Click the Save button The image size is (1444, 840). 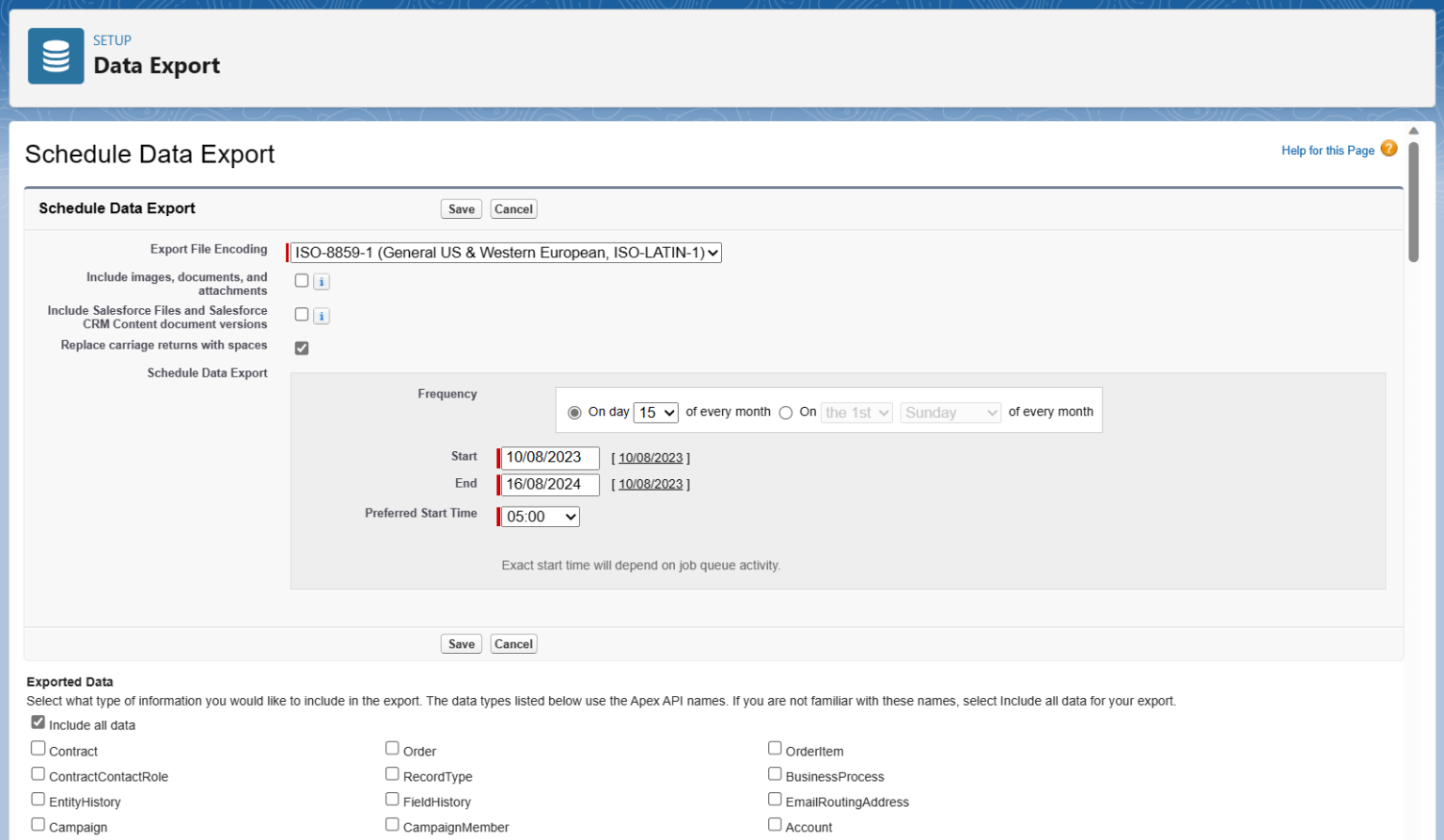click(461, 208)
